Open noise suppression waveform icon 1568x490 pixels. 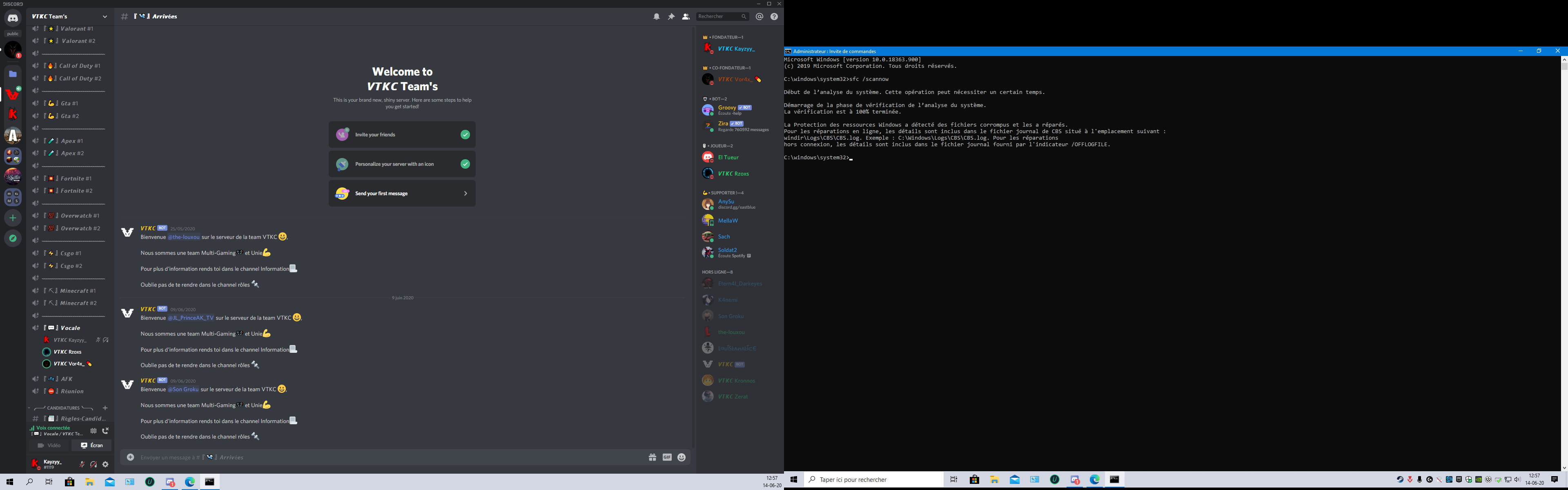pos(93,430)
